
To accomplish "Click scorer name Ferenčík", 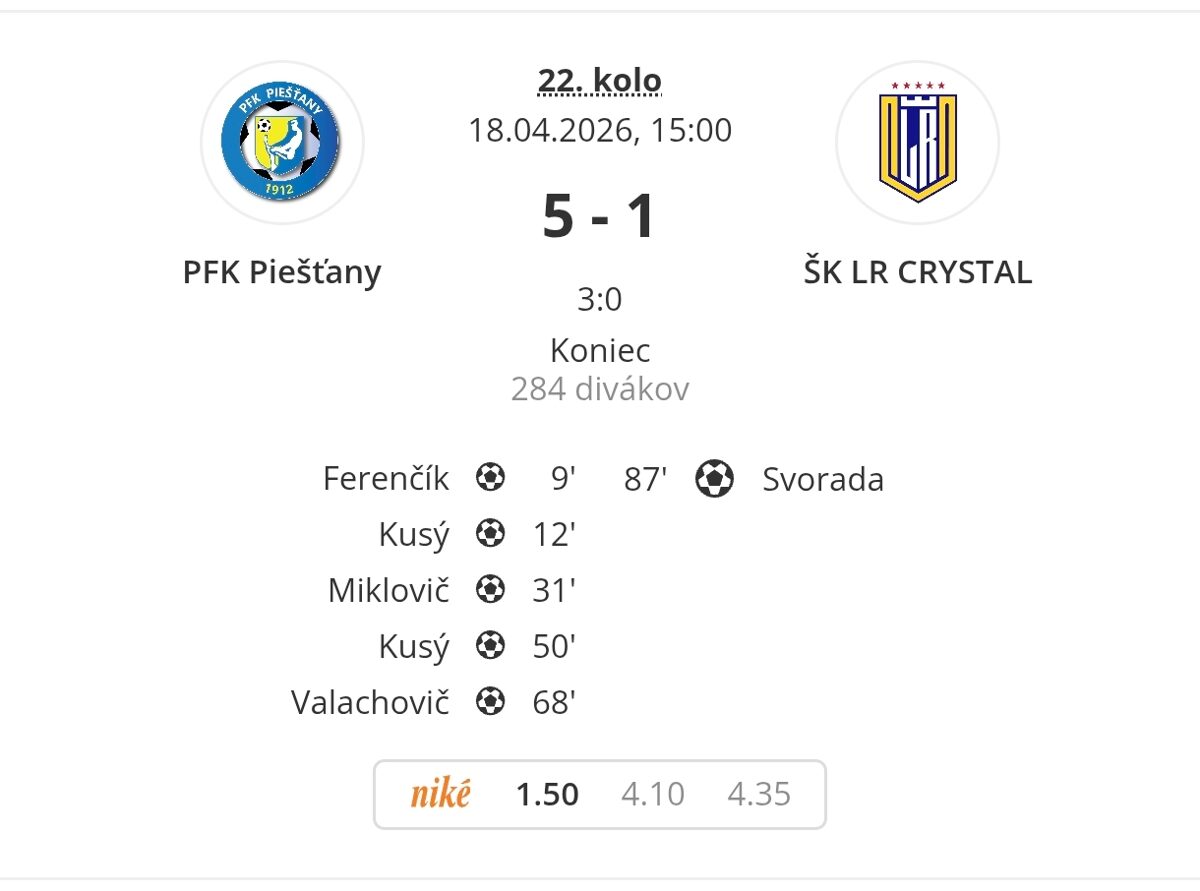I will click(x=386, y=478).
